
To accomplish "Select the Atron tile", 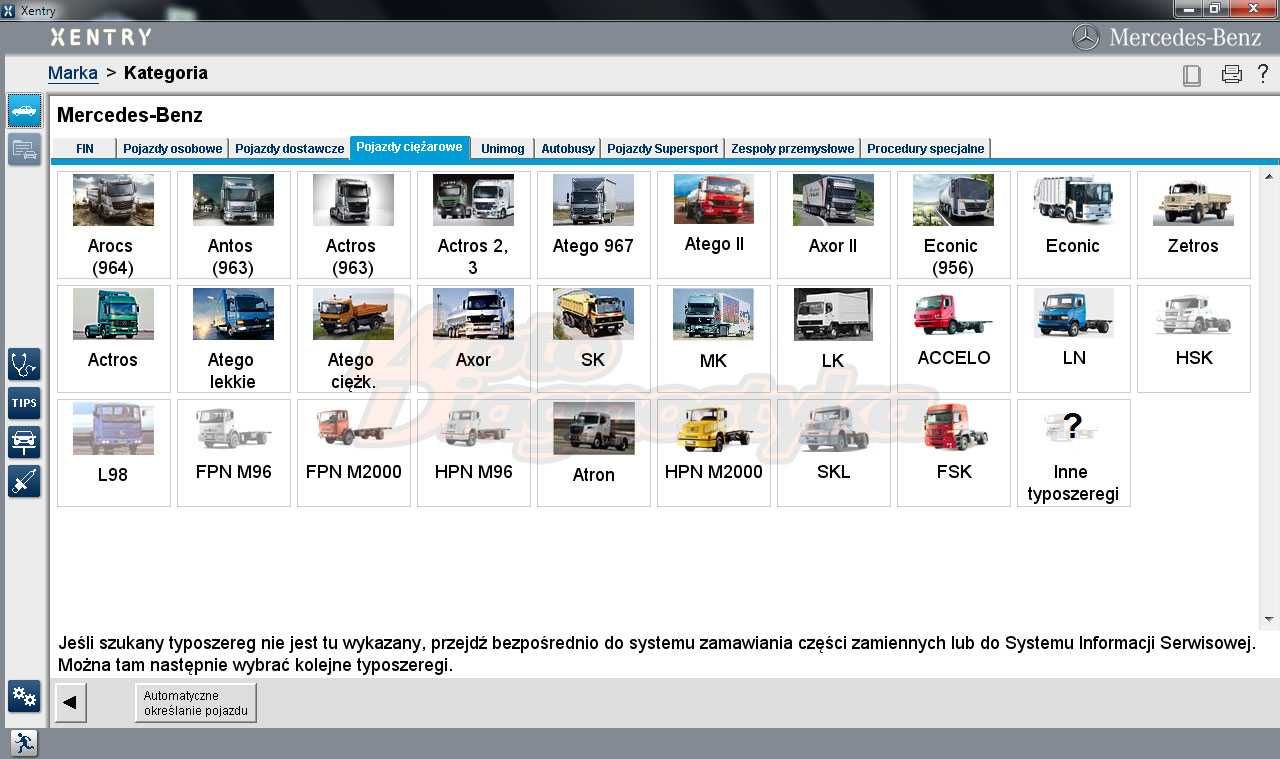I will [x=594, y=453].
